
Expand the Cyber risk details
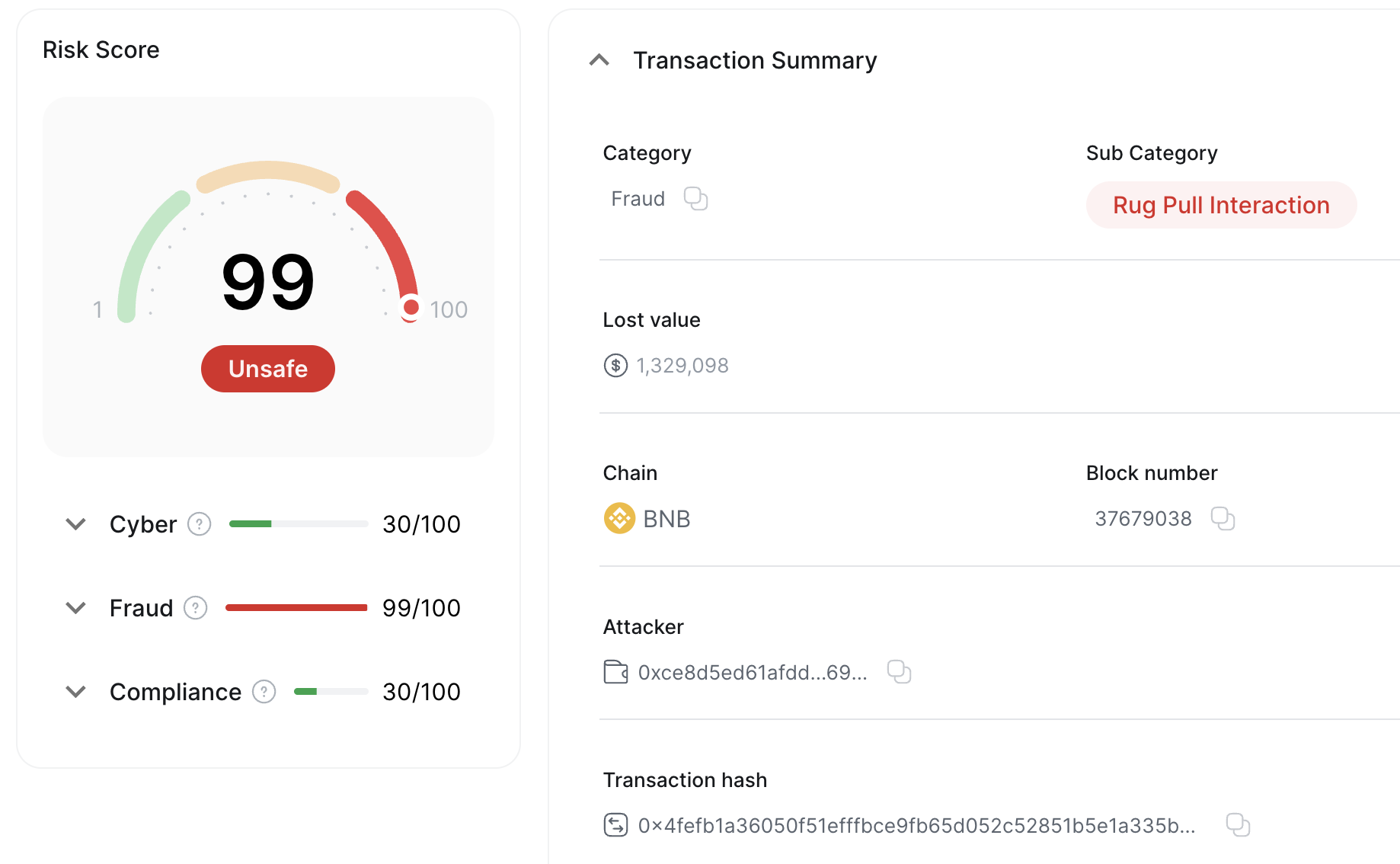[x=75, y=523]
